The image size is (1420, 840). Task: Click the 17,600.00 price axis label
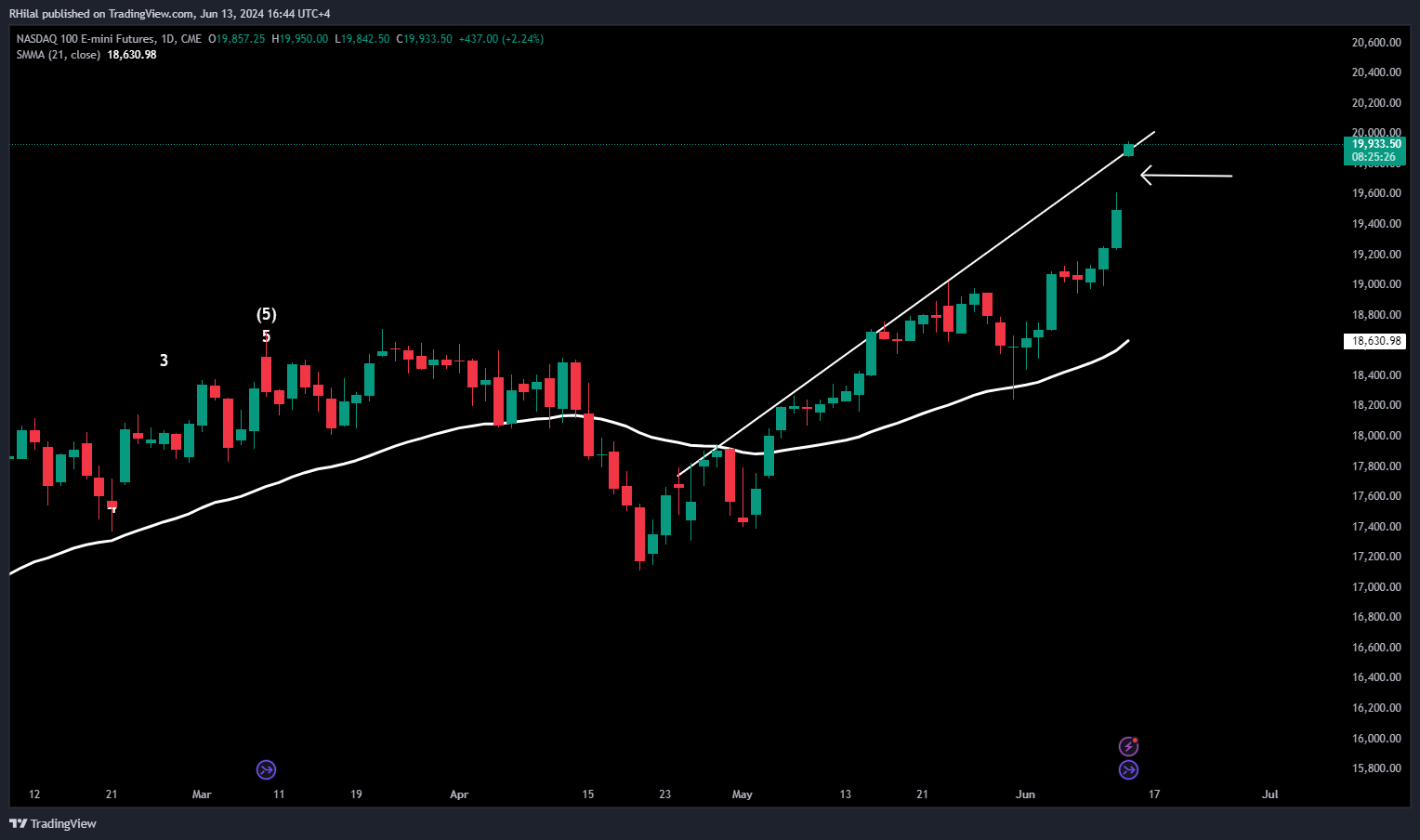[x=1376, y=496]
